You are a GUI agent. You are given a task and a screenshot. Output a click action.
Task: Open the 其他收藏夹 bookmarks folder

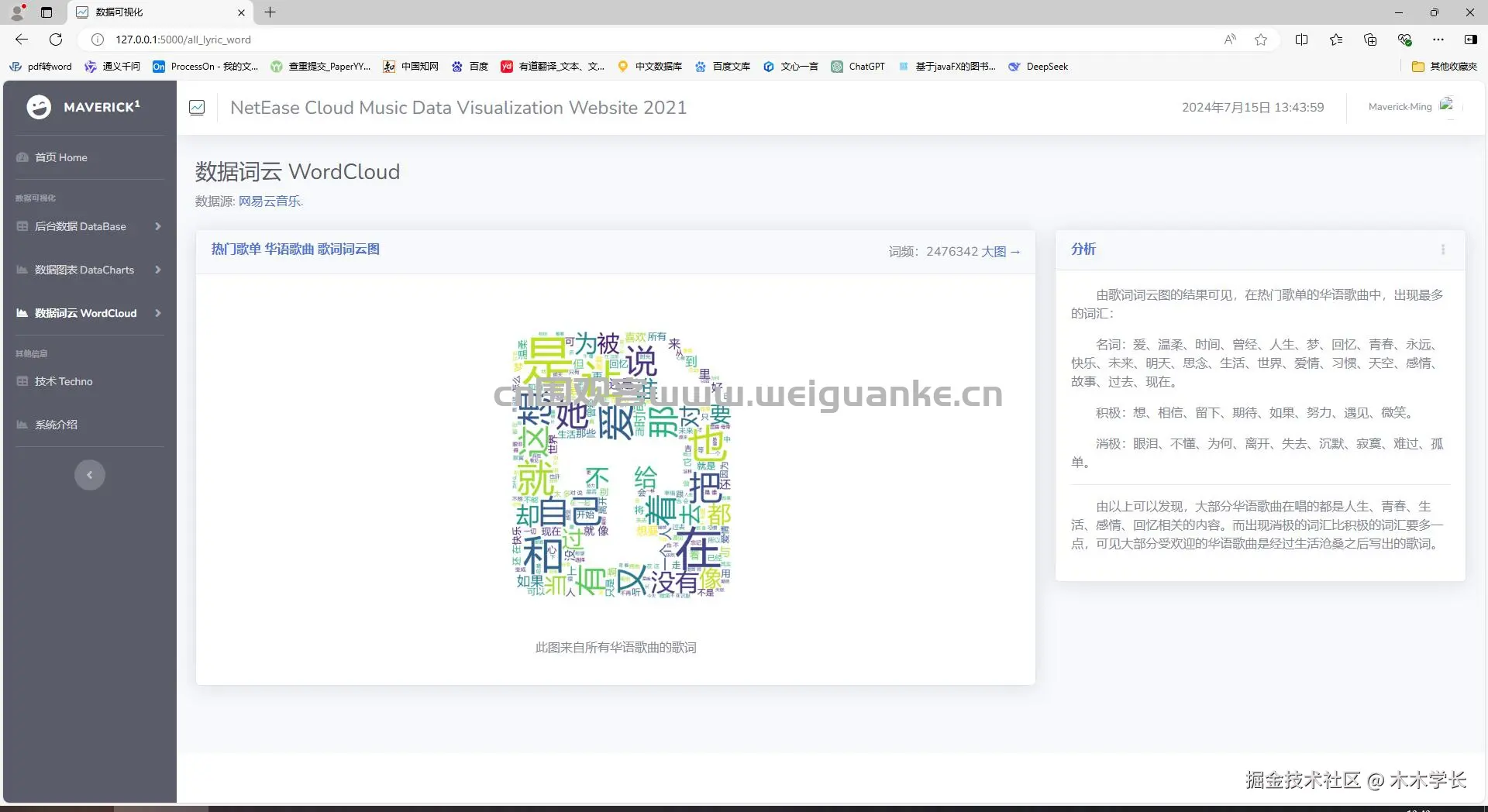click(x=1445, y=67)
